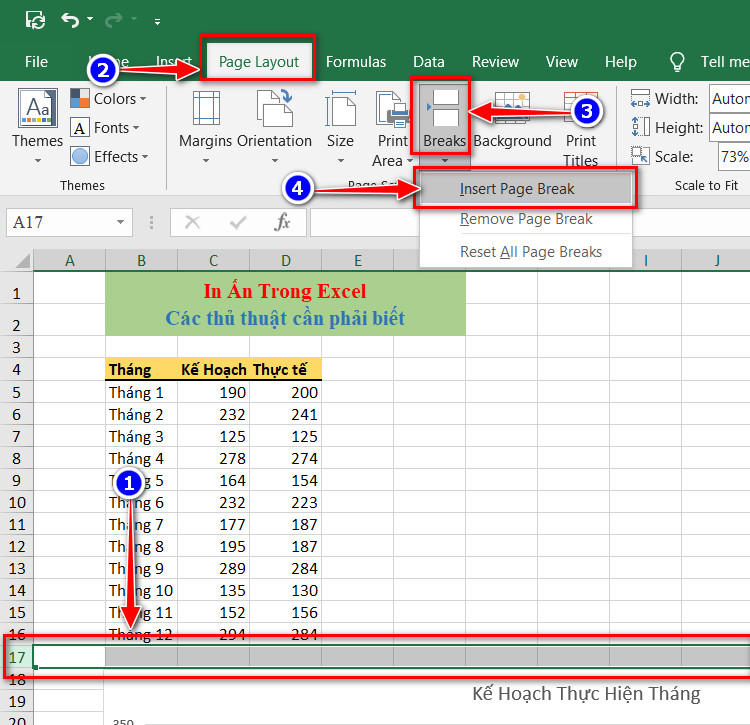The height and width of the screenshot is (725, 750).
Task: Select column A header
Action: pos(70,261)
